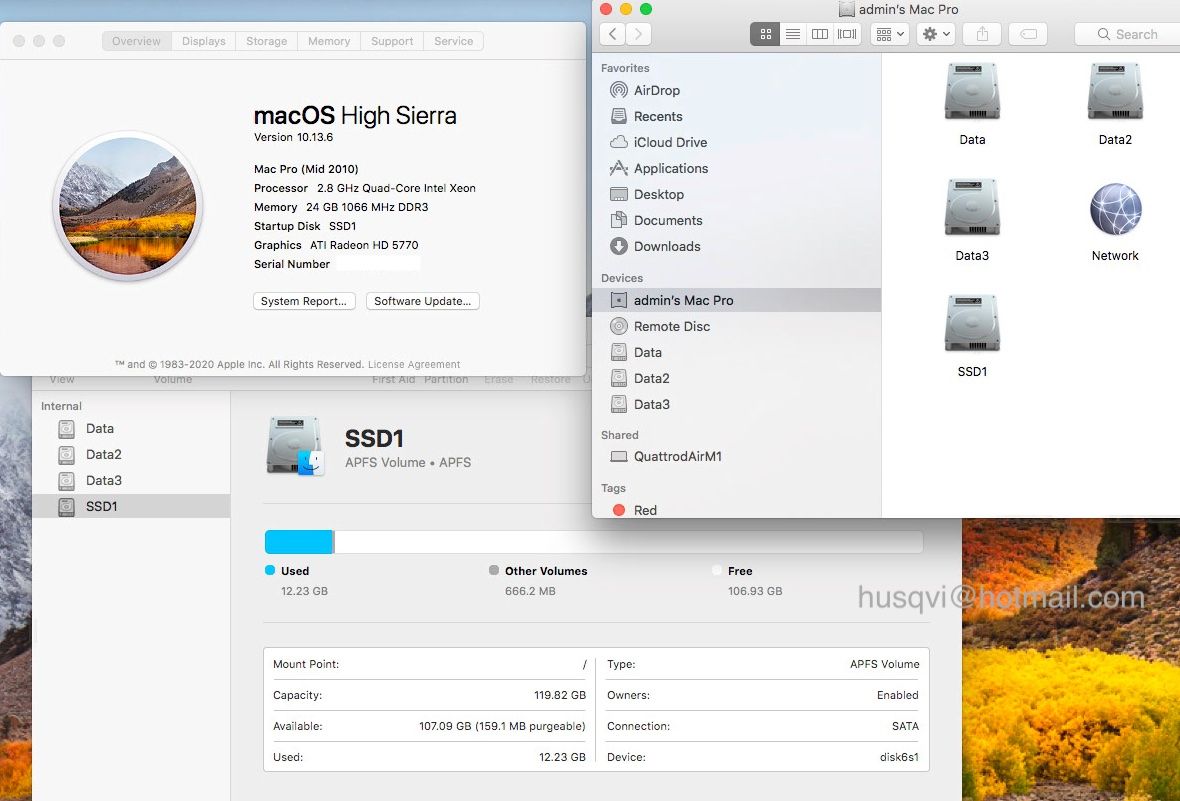The image size is (1180, 801).
Task: Select Data2 volume in Disk Utility sidebar
Action: click(131, 455)
